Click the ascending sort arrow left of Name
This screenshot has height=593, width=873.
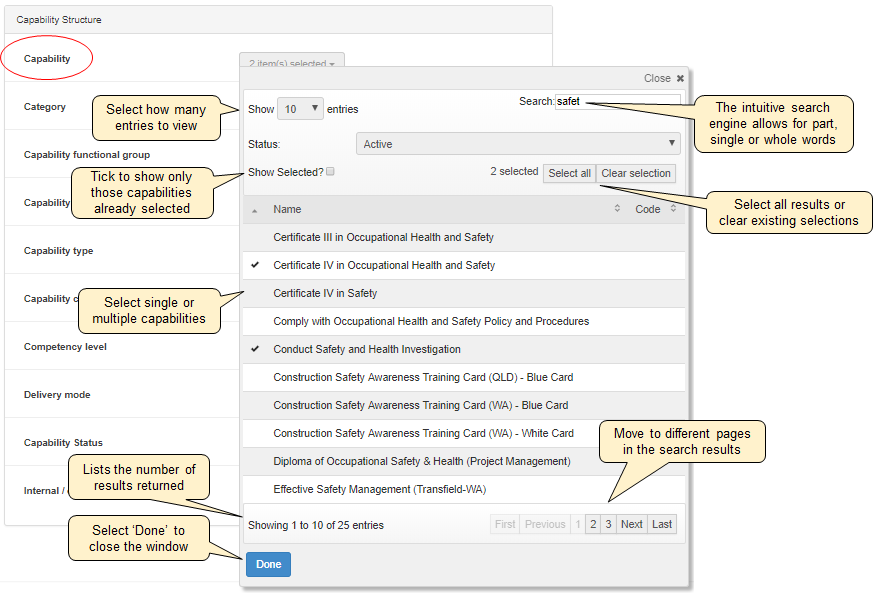click(x=254, y=210)
